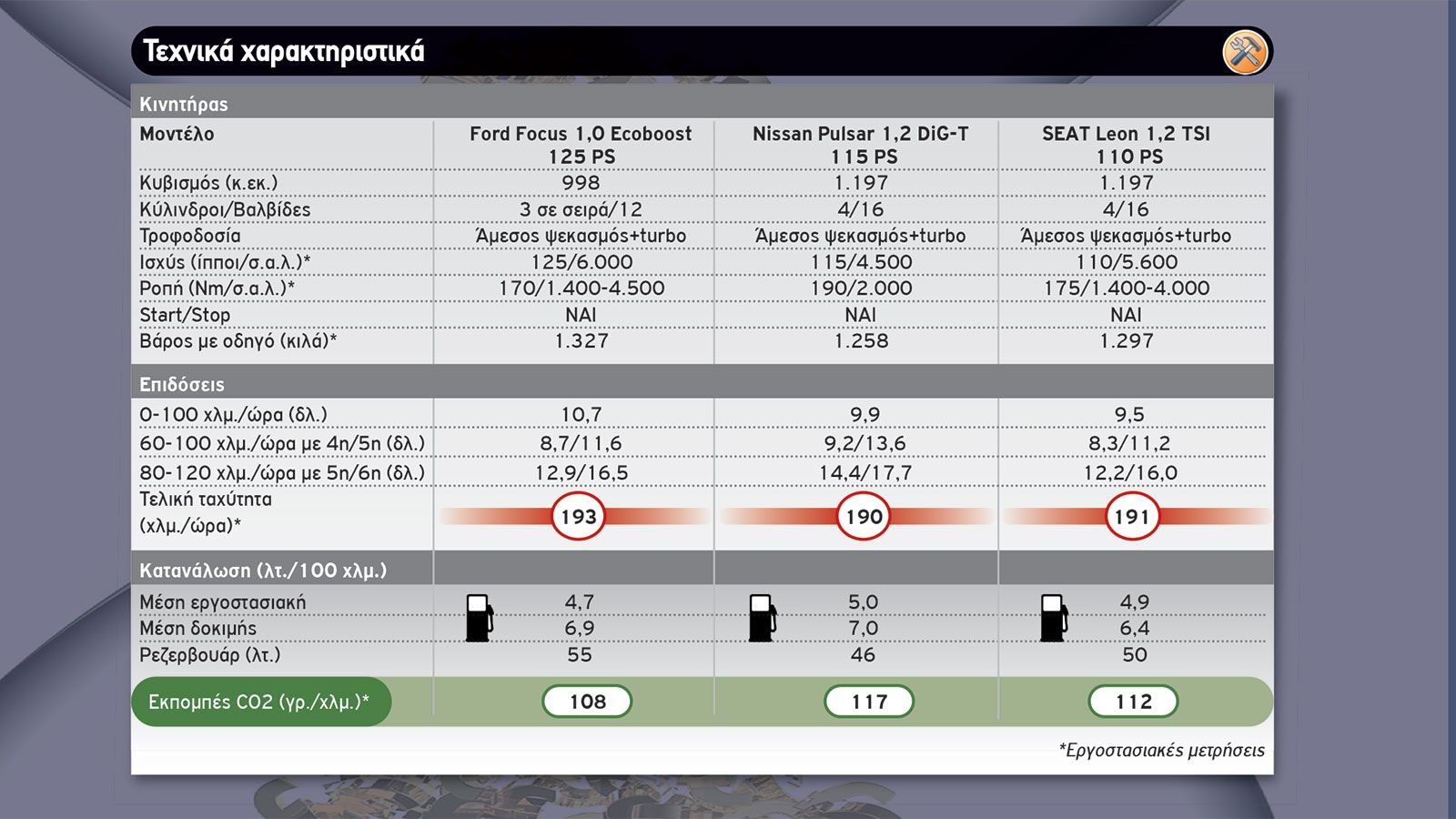Click the 9,5 acceleration value
The width and height of the screenshot is (1456, 819).
pos(1129,415)
